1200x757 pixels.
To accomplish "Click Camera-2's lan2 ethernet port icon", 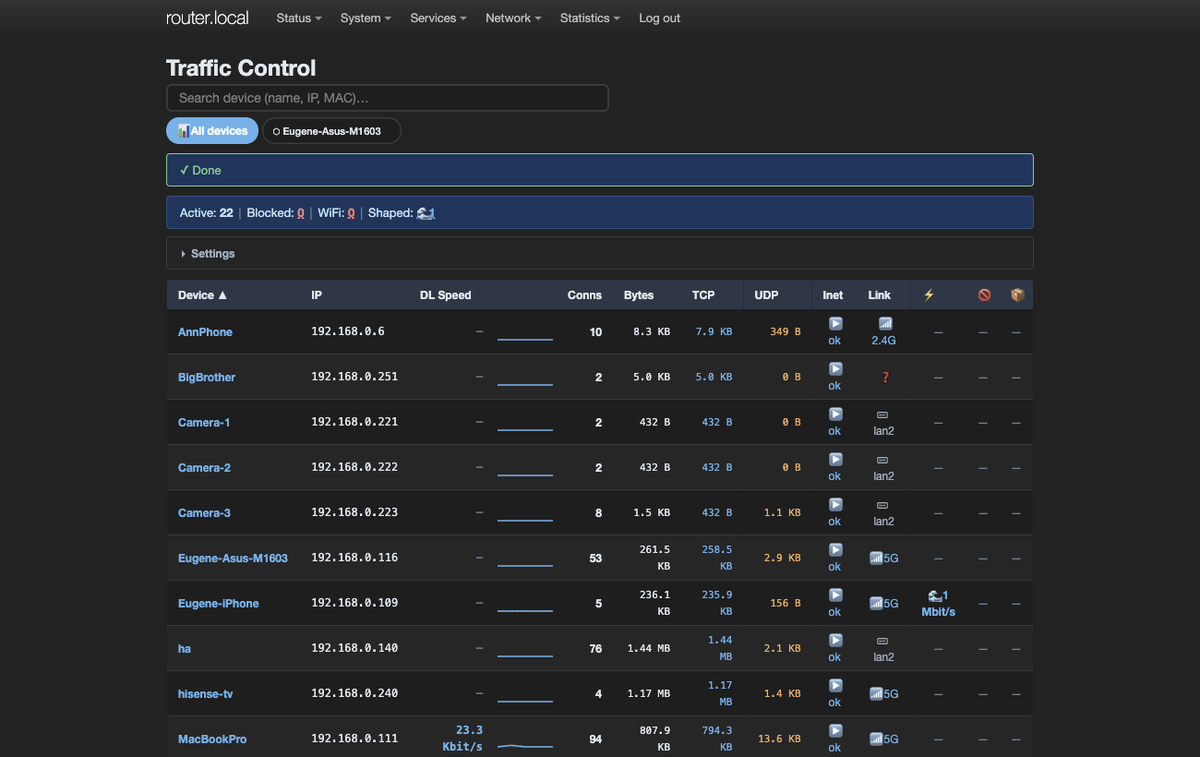I will [x=883, y=459].
